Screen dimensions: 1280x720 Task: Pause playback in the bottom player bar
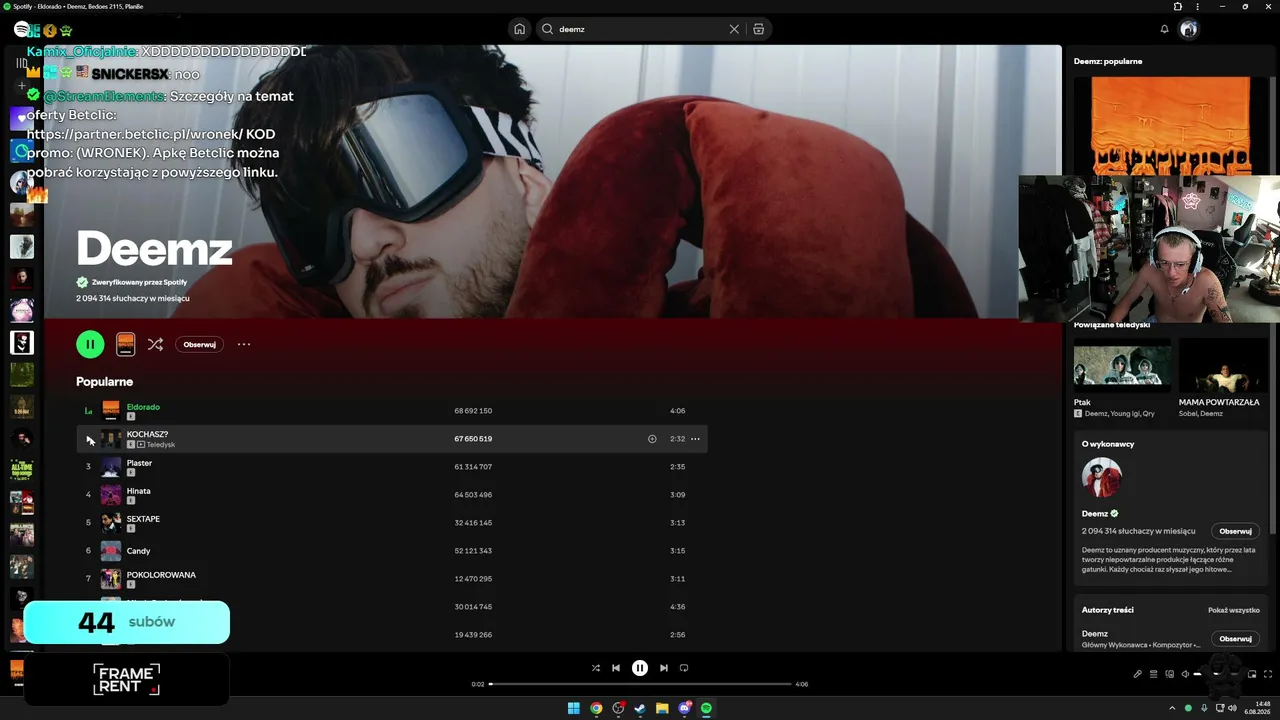pyautogui.click(x=640, y=668)
